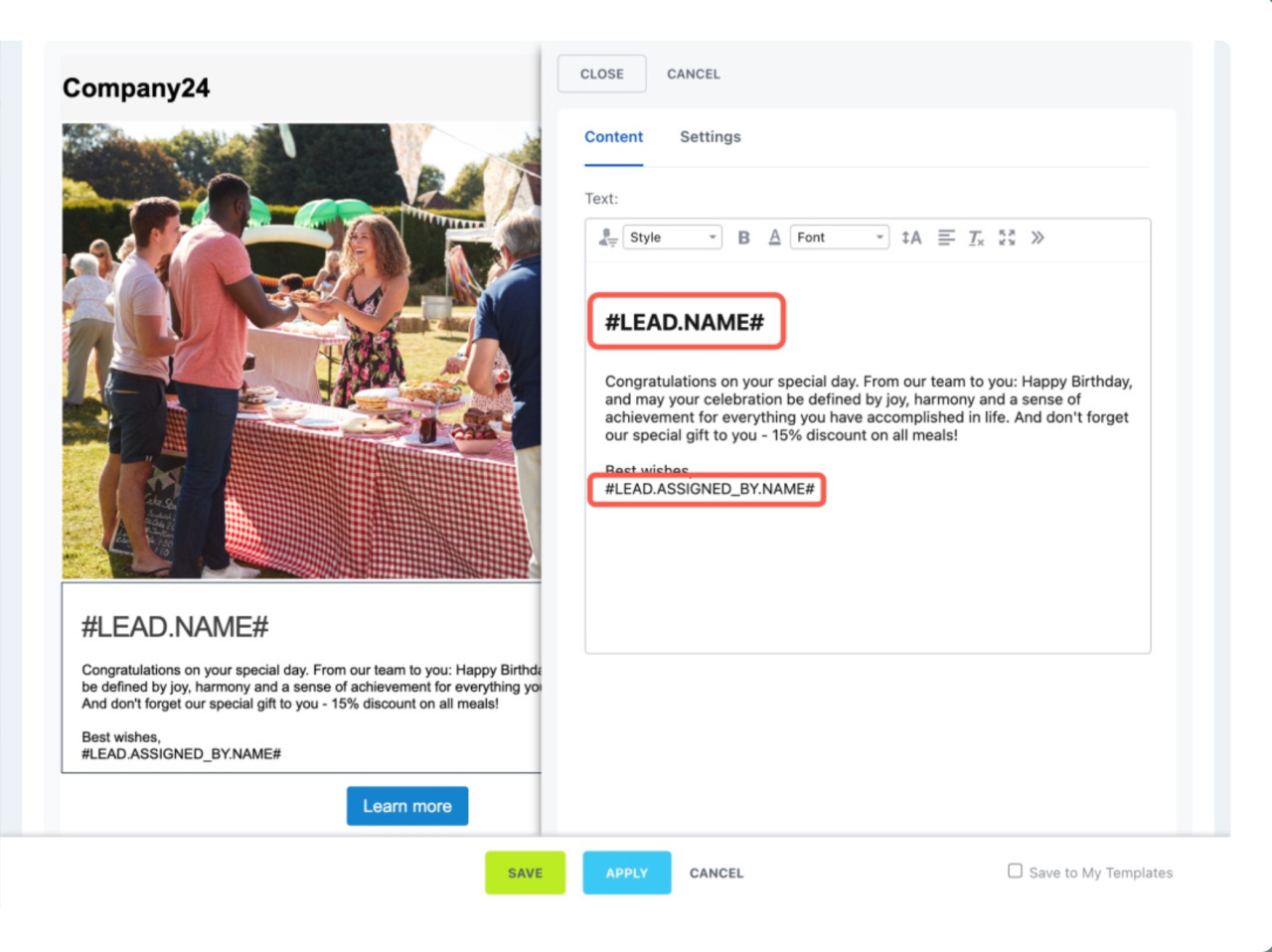This screenshot has height=952, width=1272.
Task: Toggle bold formatting in the text editor
Action: tap(743, 238)
